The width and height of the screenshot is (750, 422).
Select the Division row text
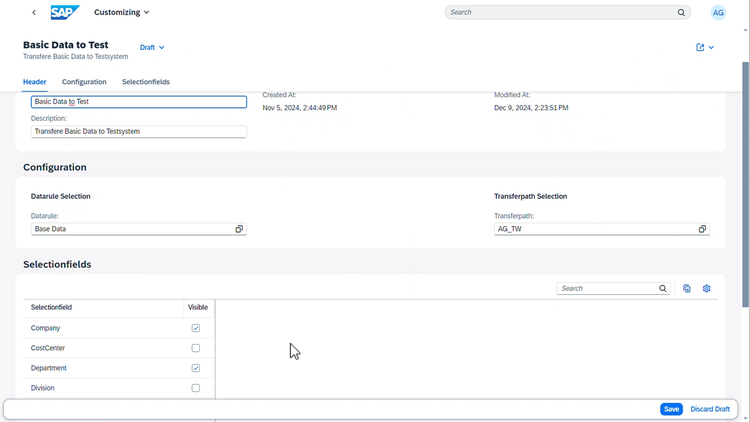pyautogui.click(x=43, y=388)
